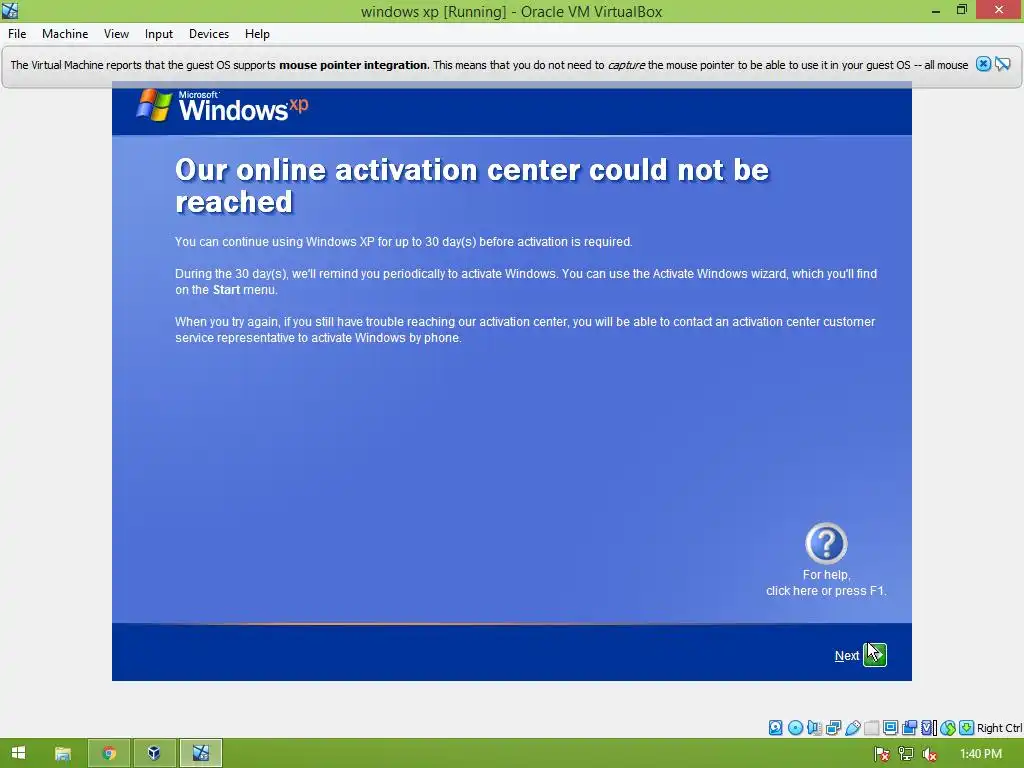Click the optical drive status icon
The height and width of the screenshot is (768, 1024).
pyautogui.click(x=795, y=728)
